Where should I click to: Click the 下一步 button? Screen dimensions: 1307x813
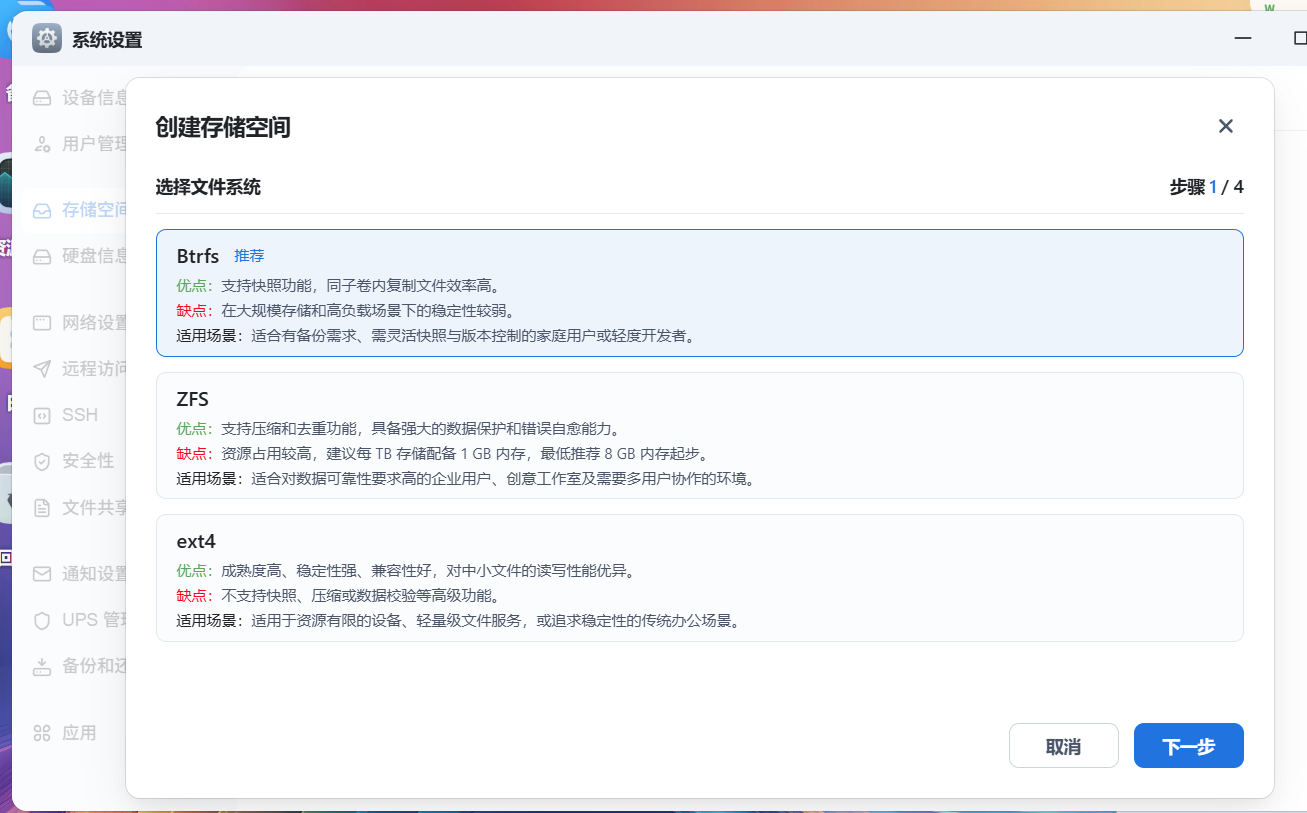point(1188,746)
